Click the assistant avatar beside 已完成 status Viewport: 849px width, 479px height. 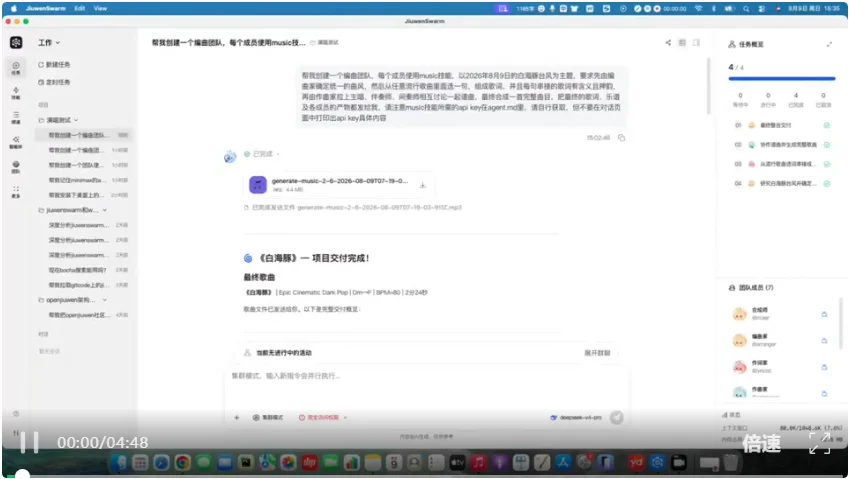pyautogui.click(x=230, y=157)
